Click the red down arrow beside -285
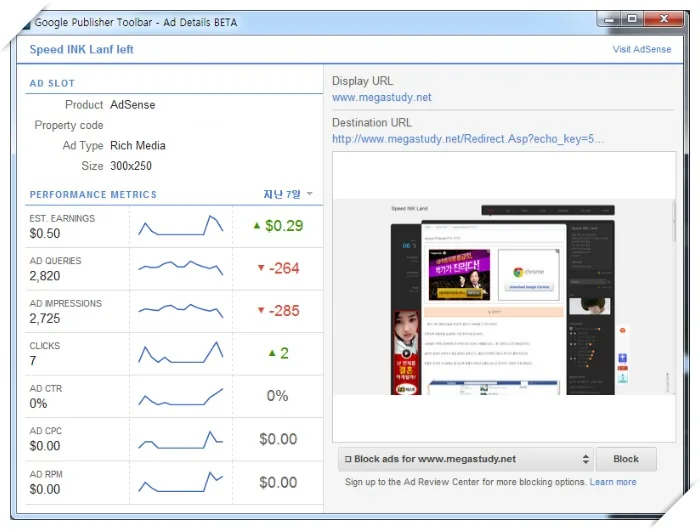The height and width of the screenshot is (530, 700). point(261,310)
